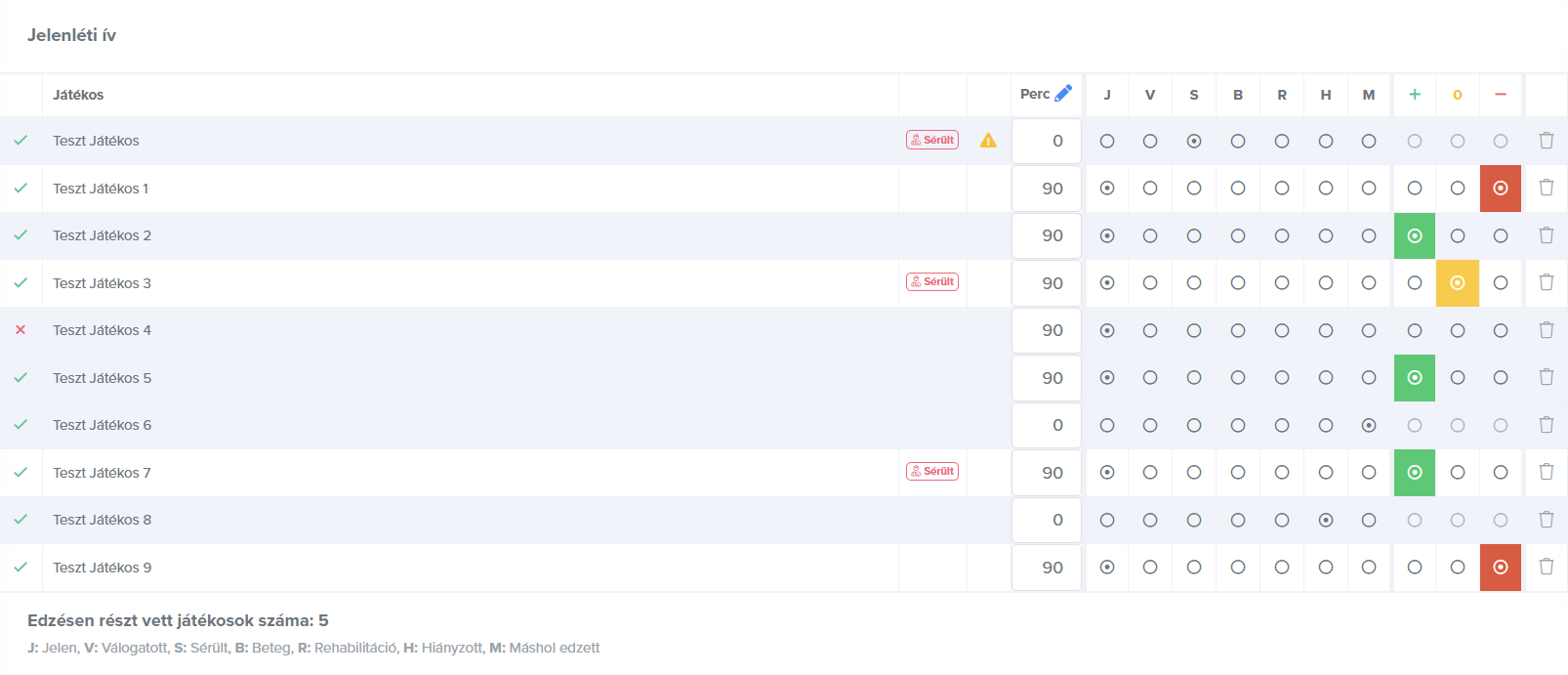Click the minutes field of Teszt Játékos 6

click(1047, 425)
